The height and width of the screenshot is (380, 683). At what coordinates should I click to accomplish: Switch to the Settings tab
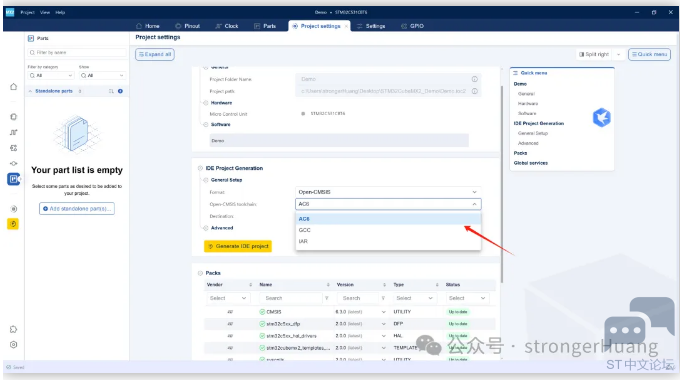pos(371,26)
